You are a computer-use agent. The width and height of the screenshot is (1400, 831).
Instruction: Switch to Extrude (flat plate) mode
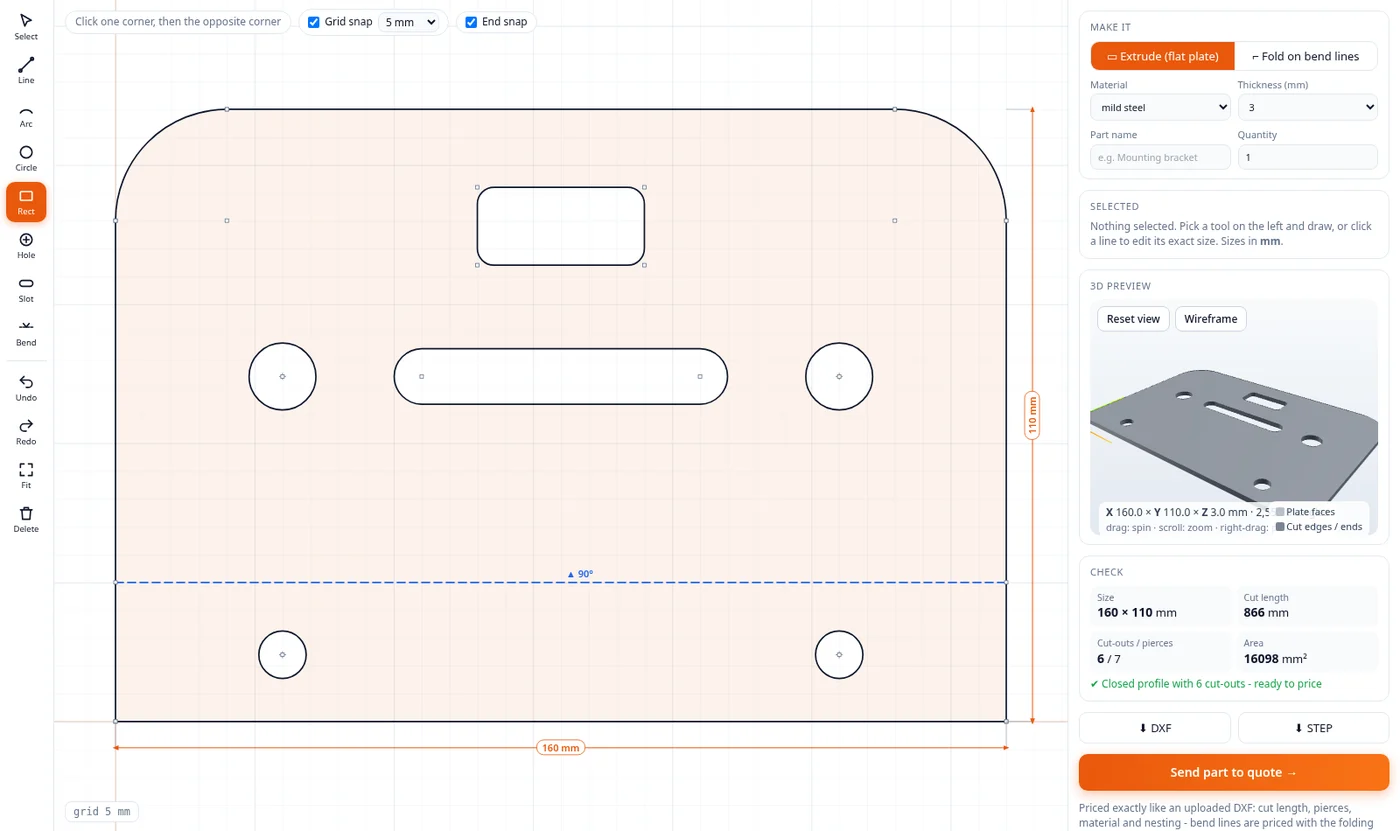coord(1163,56)
